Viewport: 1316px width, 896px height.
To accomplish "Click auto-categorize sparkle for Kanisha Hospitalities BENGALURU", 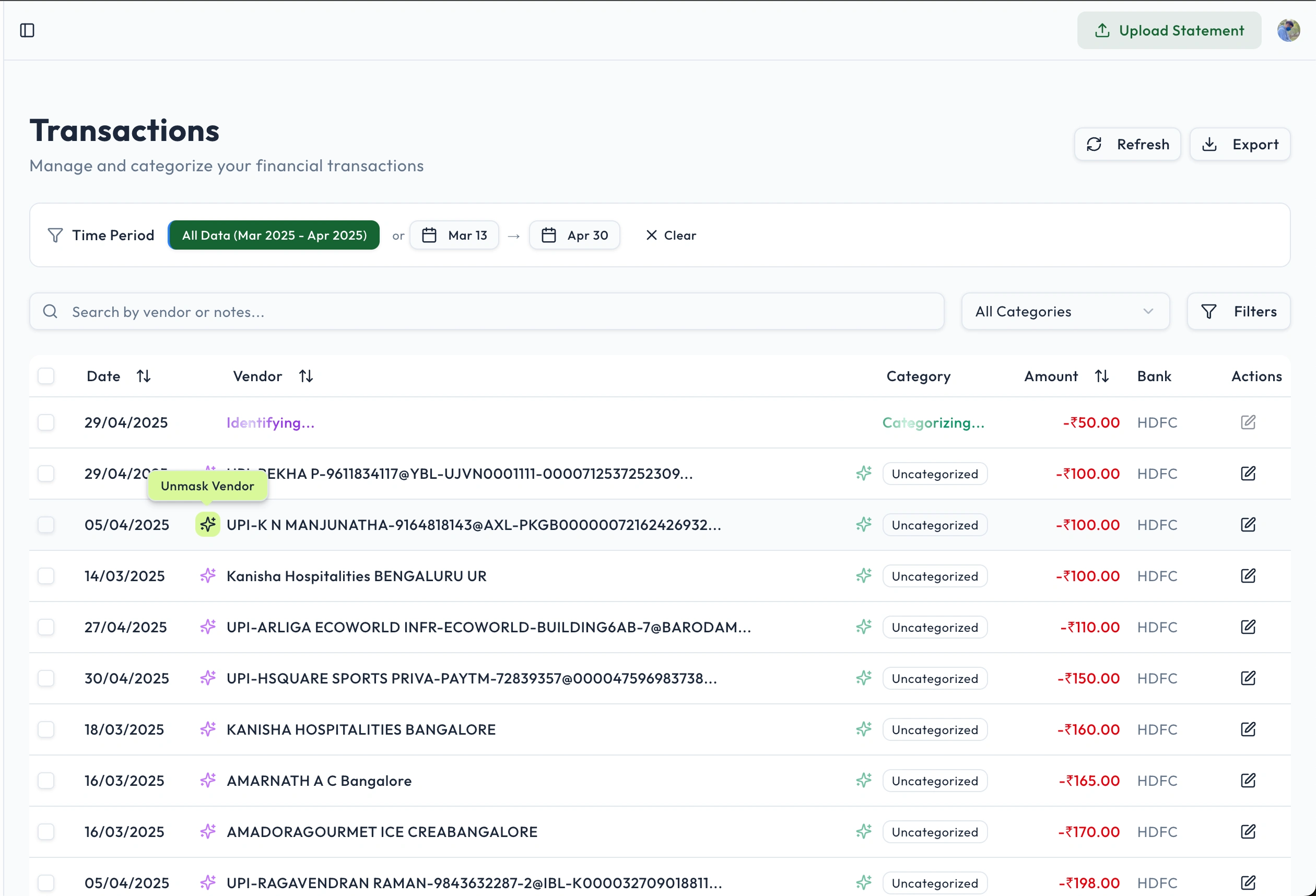I will pos(864,575).
